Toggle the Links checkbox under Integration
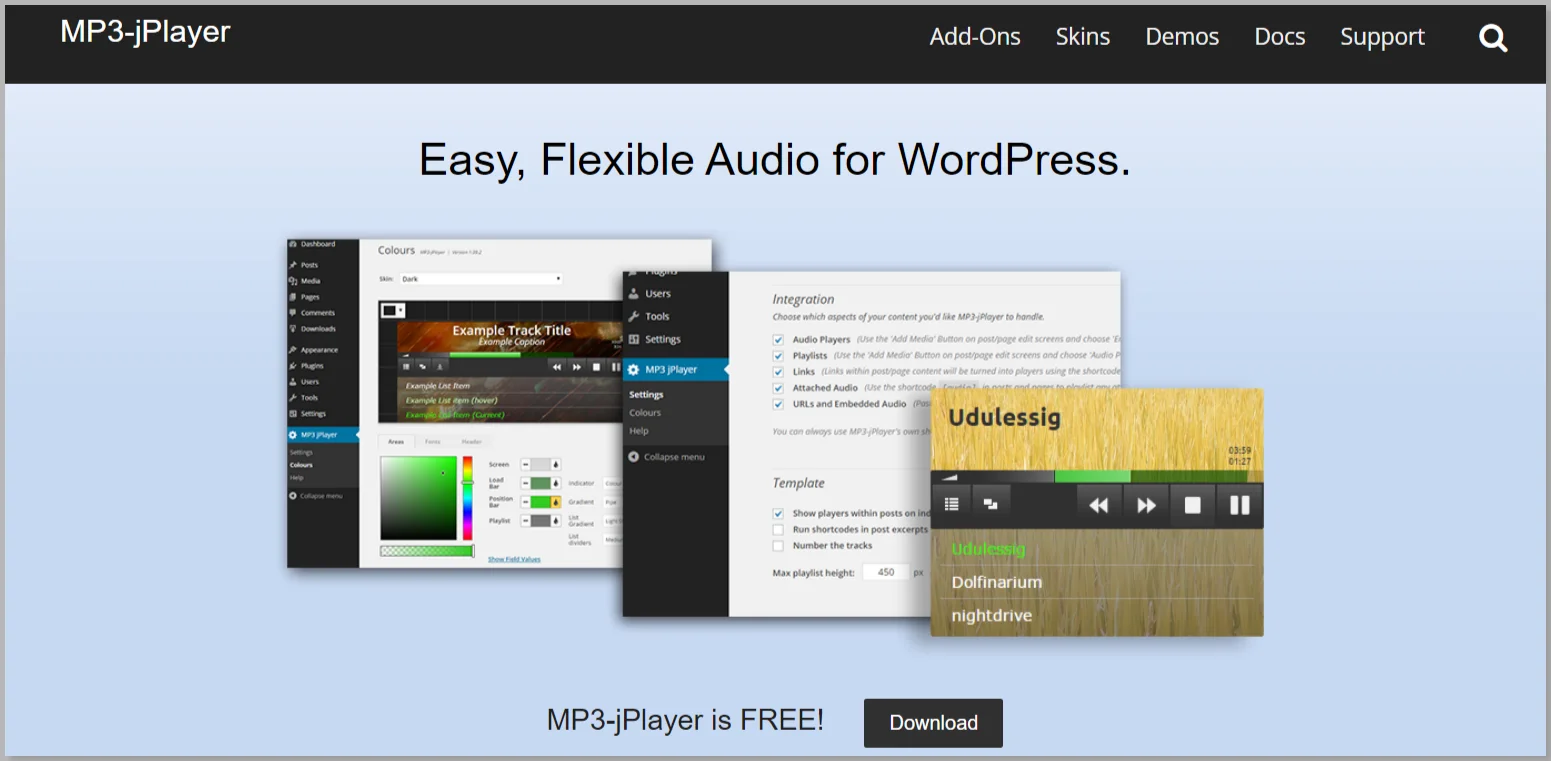Image resolution: width=1551 pixels, height=761 pixels. (x=778, y=372)
